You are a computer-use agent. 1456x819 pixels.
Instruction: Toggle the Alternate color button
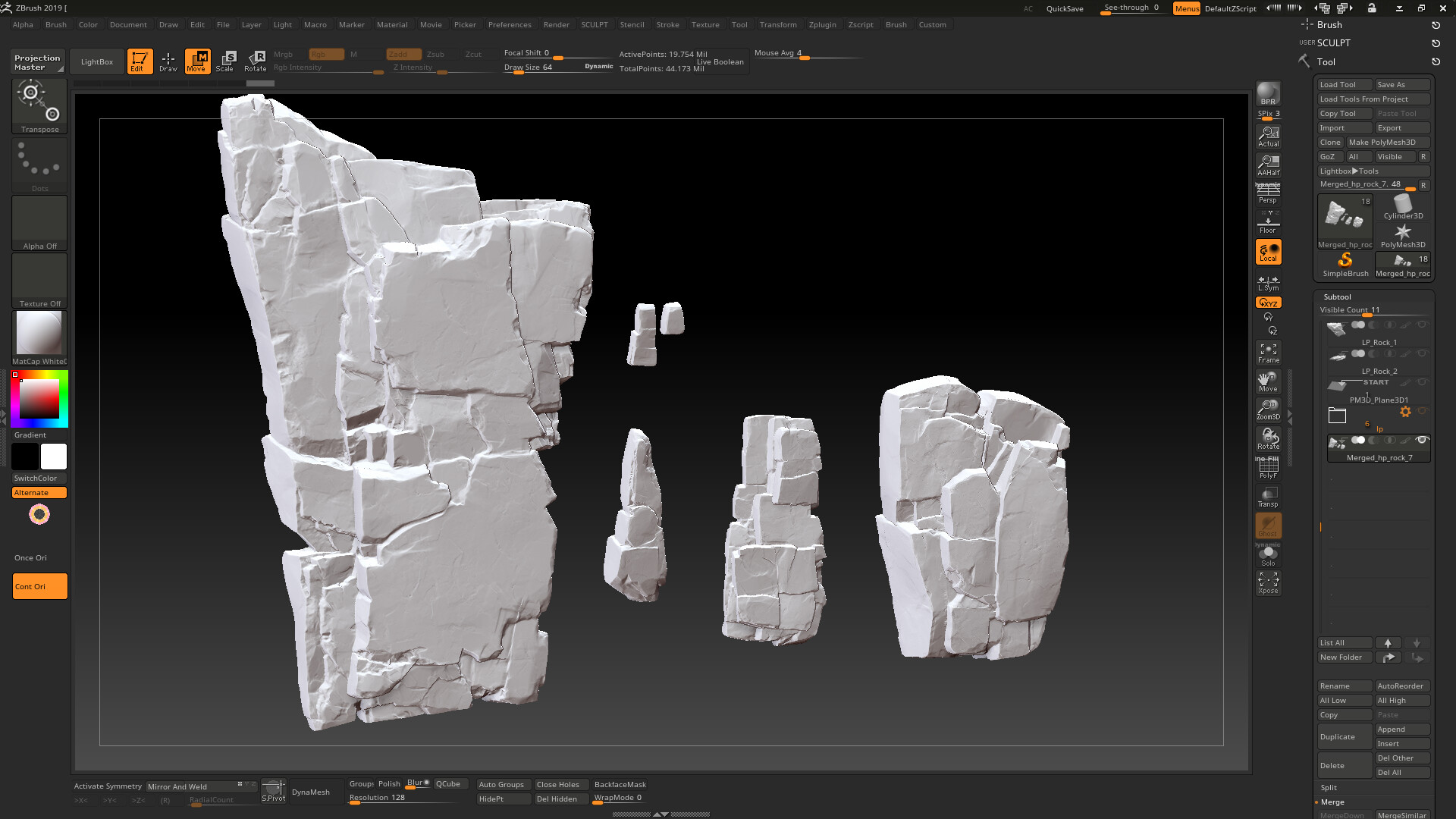(x=39, y=493)
